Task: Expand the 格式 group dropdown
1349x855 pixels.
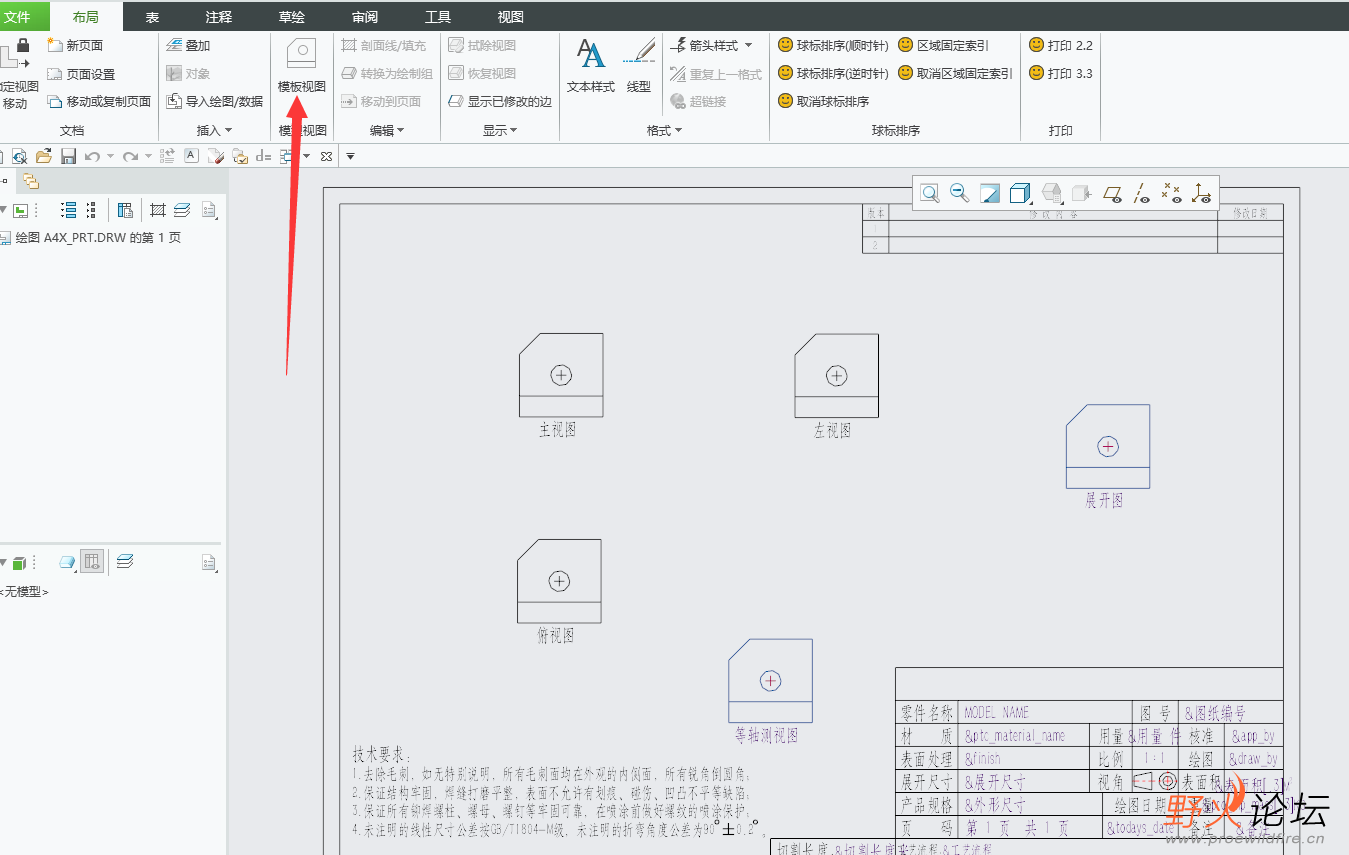Action: [664, 130]
